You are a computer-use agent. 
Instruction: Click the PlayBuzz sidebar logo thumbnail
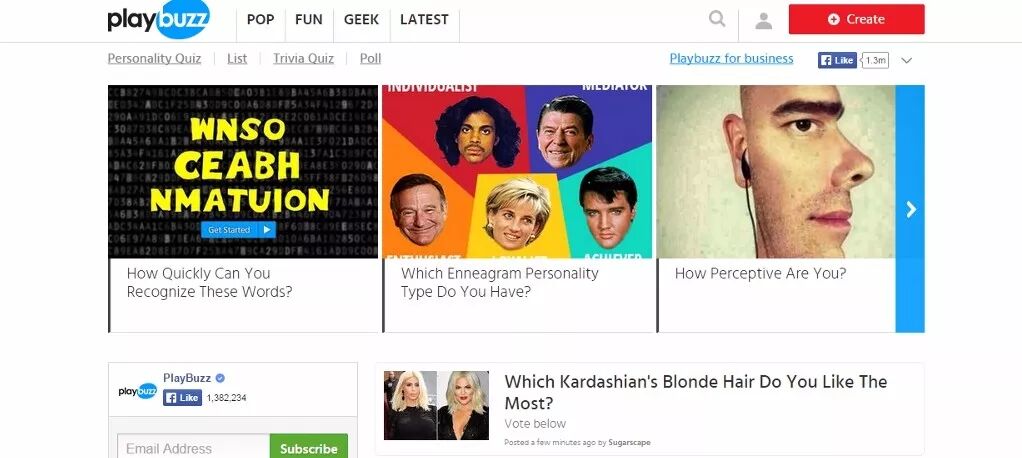click(138, 391)
